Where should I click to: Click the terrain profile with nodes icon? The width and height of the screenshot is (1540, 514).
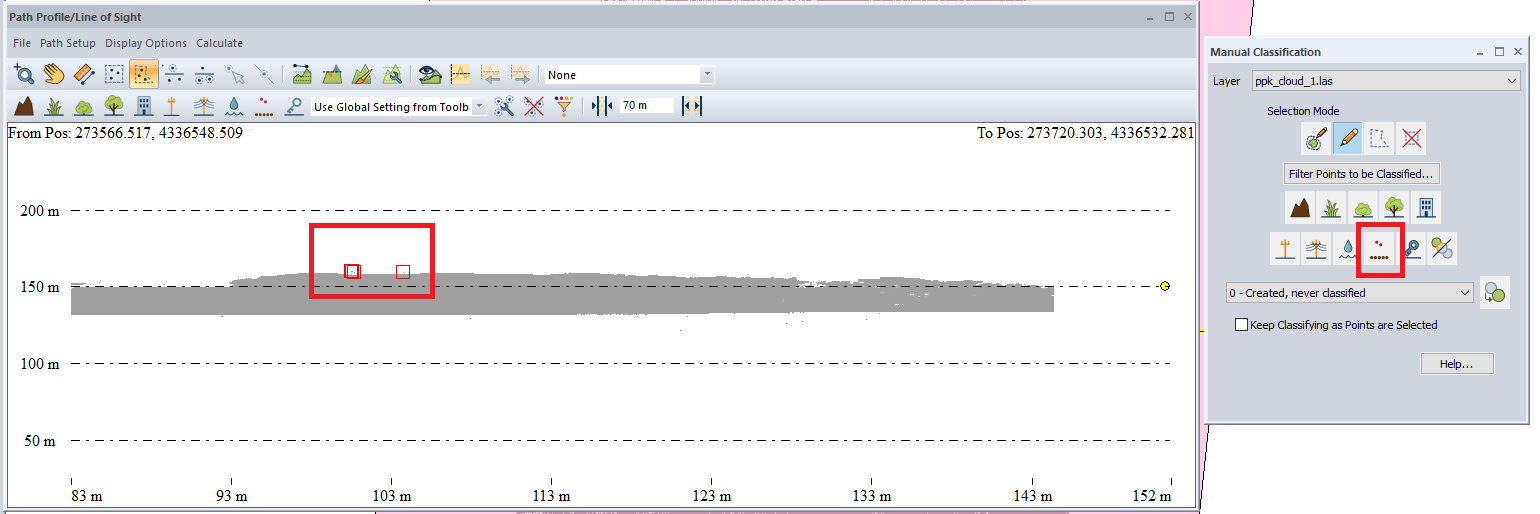click(x=302, y=74)
